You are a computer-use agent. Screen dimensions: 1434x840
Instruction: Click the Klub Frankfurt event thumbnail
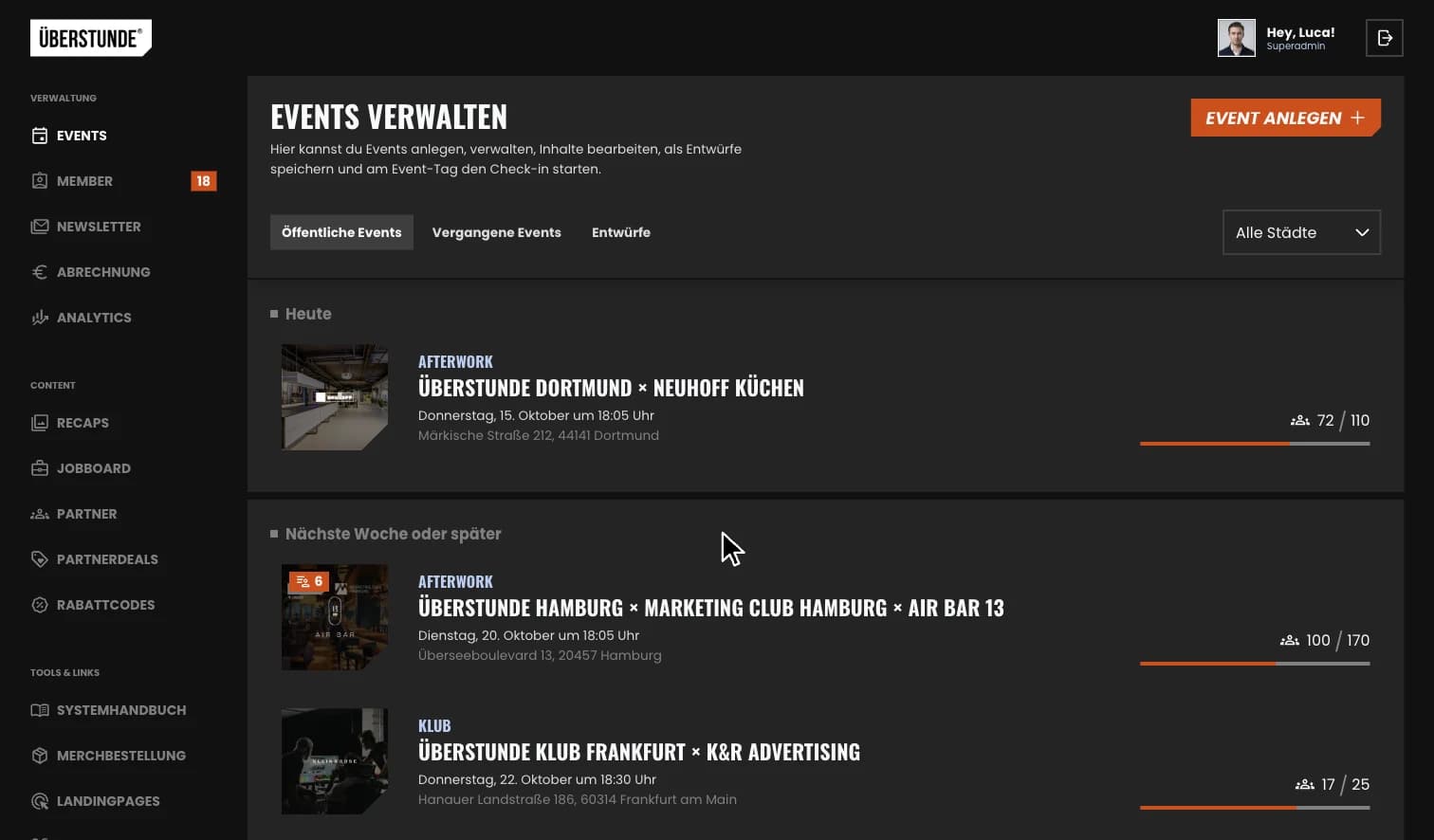pos(335,761)
